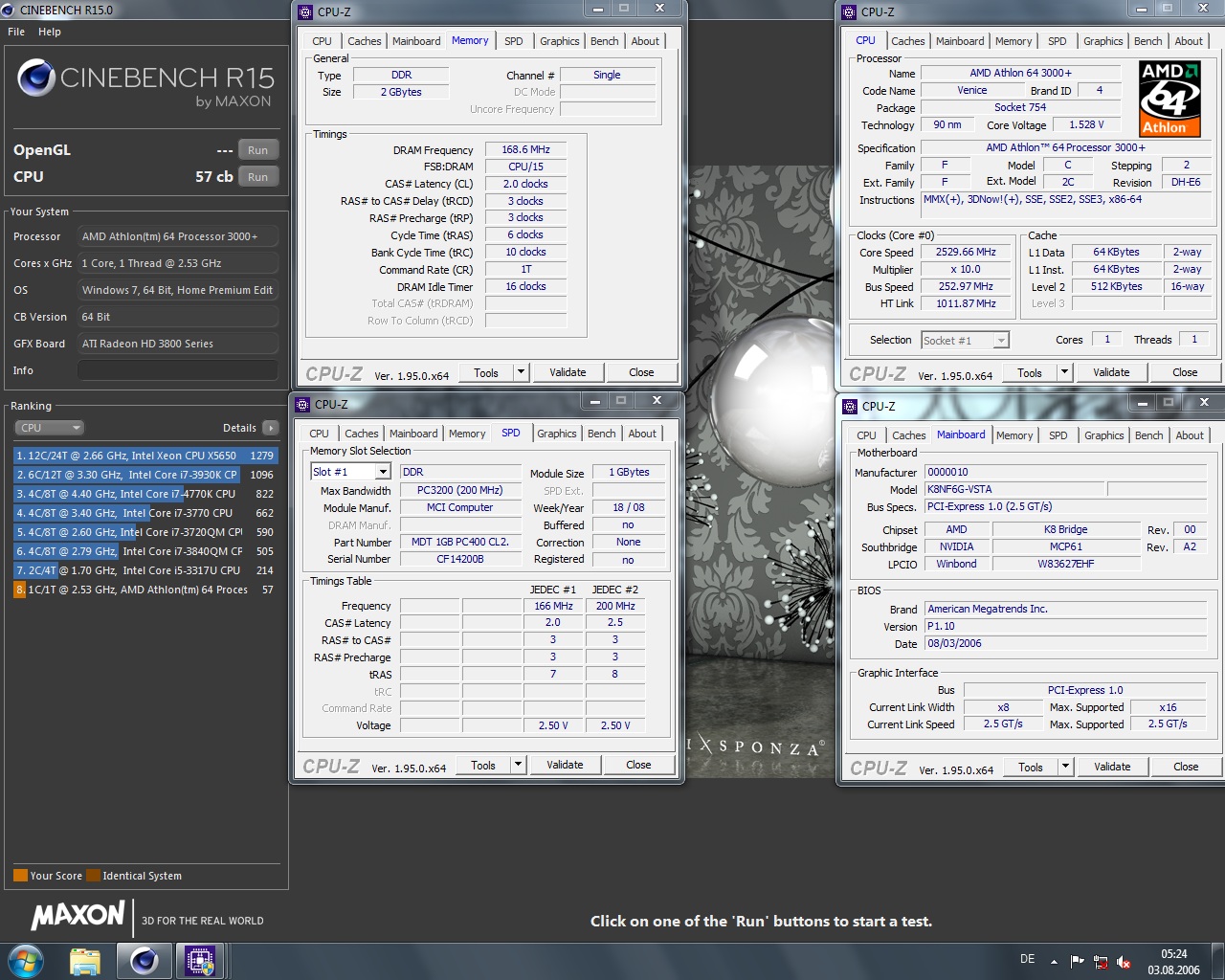Click GFX Board ATI Radeon HD 3800 field
1225x980 pixels.
pyautogui.click(x=178, y=344)
